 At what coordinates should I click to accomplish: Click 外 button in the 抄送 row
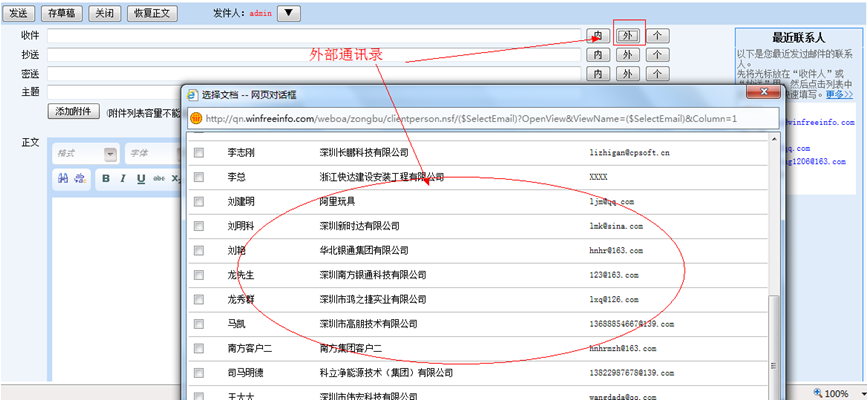tap(627, 55)
